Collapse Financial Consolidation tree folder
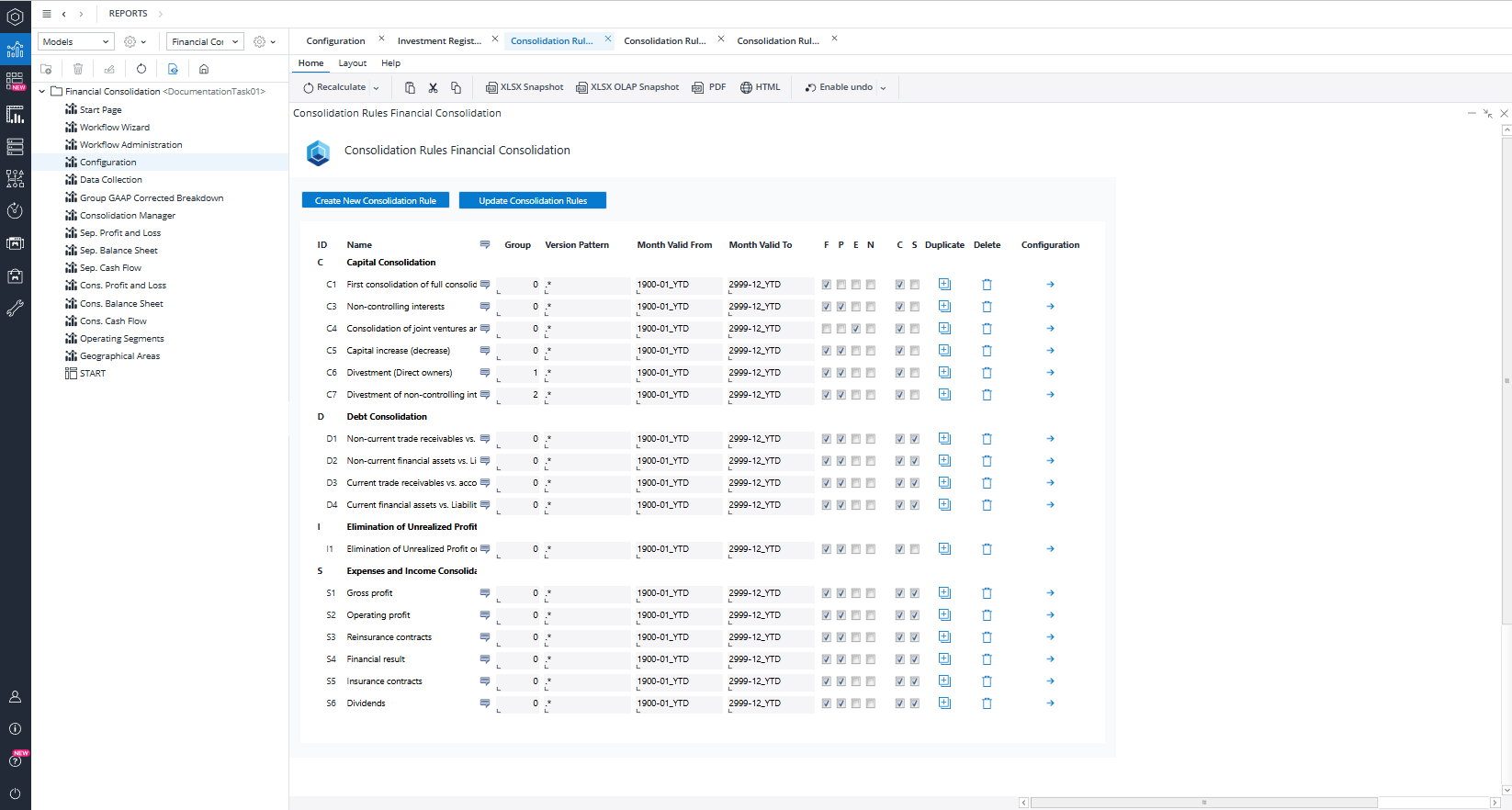 click(42, 92)
